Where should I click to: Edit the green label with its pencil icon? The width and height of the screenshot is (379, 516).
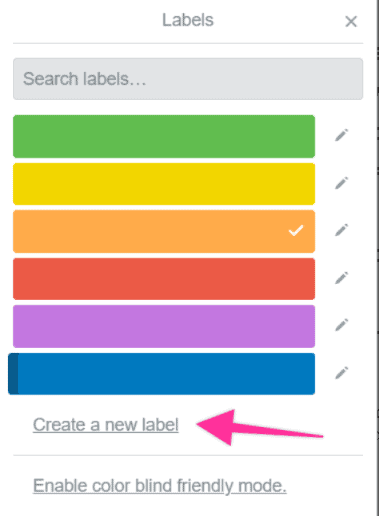[342, 135]
